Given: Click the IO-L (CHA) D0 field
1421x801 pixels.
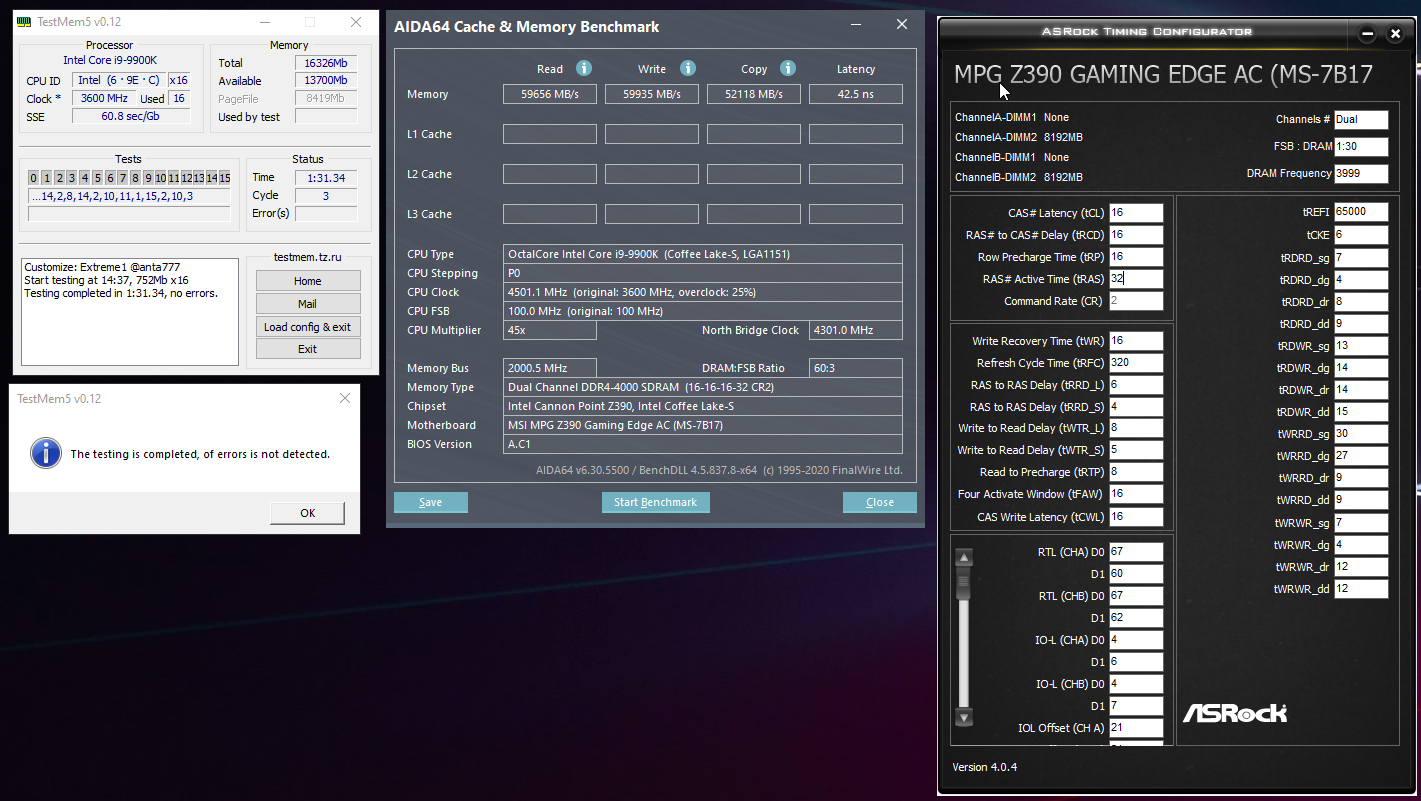Looking at the screenshot, I should pos(1136,640).
